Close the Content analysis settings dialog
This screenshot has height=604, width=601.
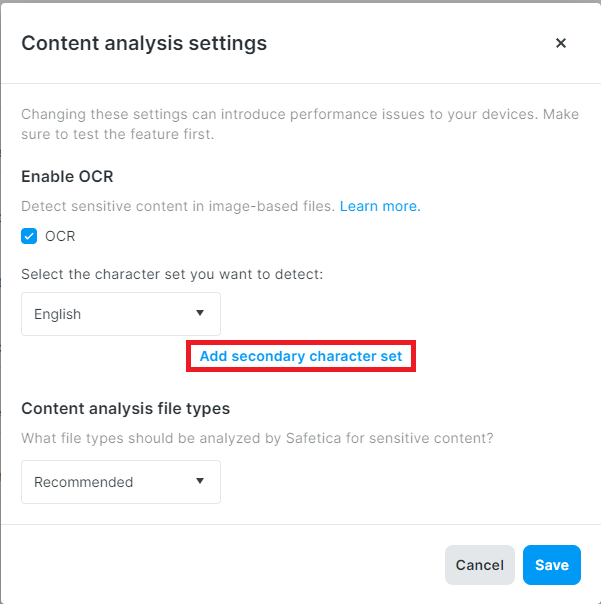pyautogui.click(x=560, y=43)
